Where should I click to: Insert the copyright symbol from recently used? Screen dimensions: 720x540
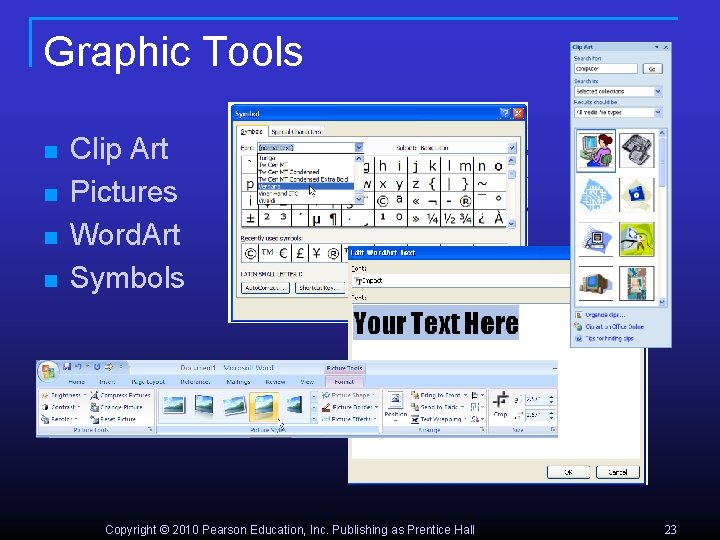coord(250,253)
